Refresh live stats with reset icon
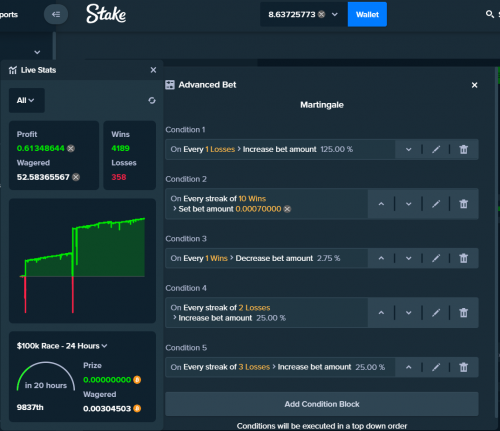This screenshot has width=500, height=431. pos(152,100)
